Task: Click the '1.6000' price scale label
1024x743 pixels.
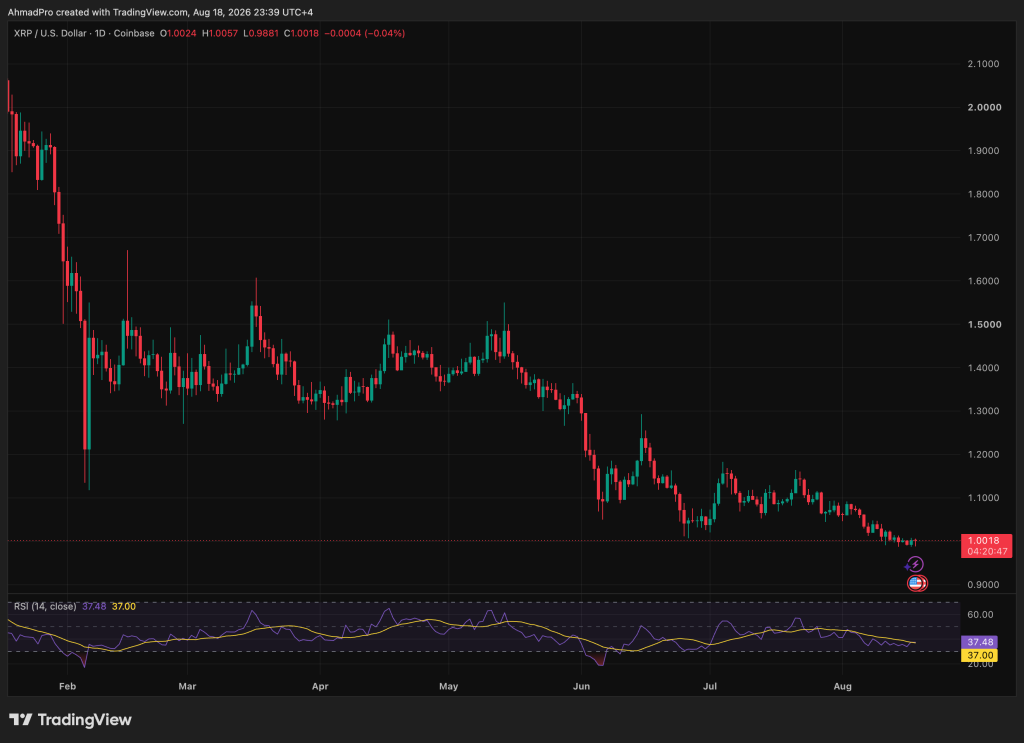Action: click(983, 281)
